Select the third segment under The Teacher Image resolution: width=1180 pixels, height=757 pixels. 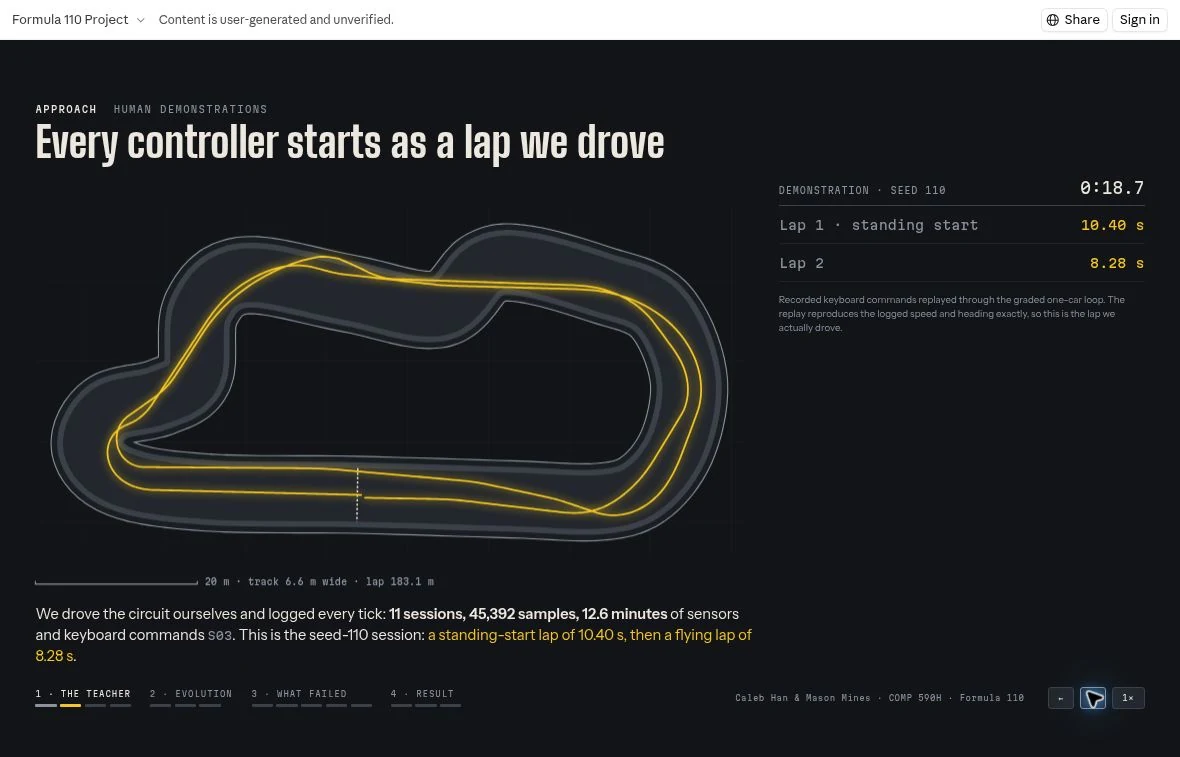pyautogui.click(x=96, y=705)
